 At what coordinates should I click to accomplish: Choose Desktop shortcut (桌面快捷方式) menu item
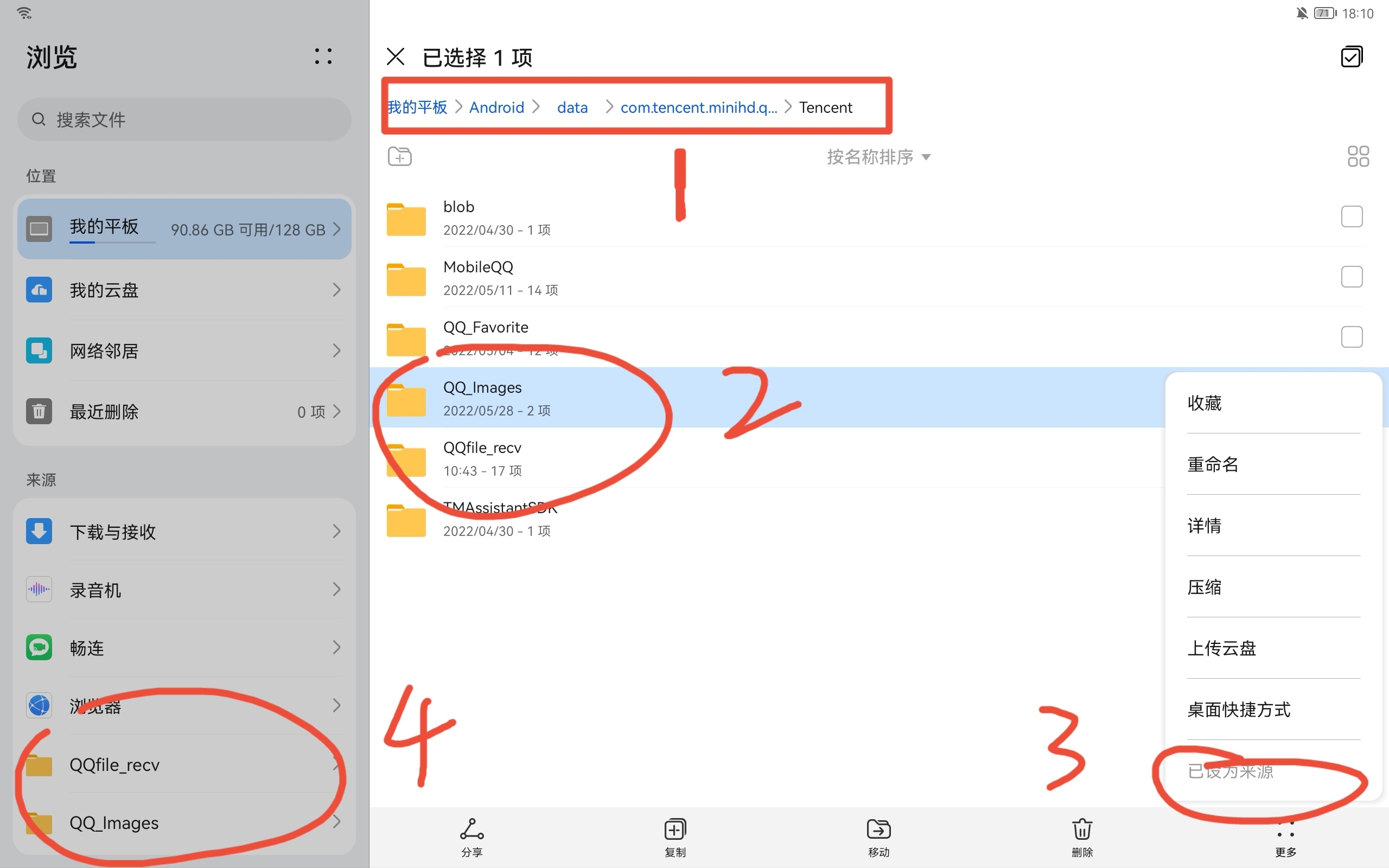pos(1273,710)
